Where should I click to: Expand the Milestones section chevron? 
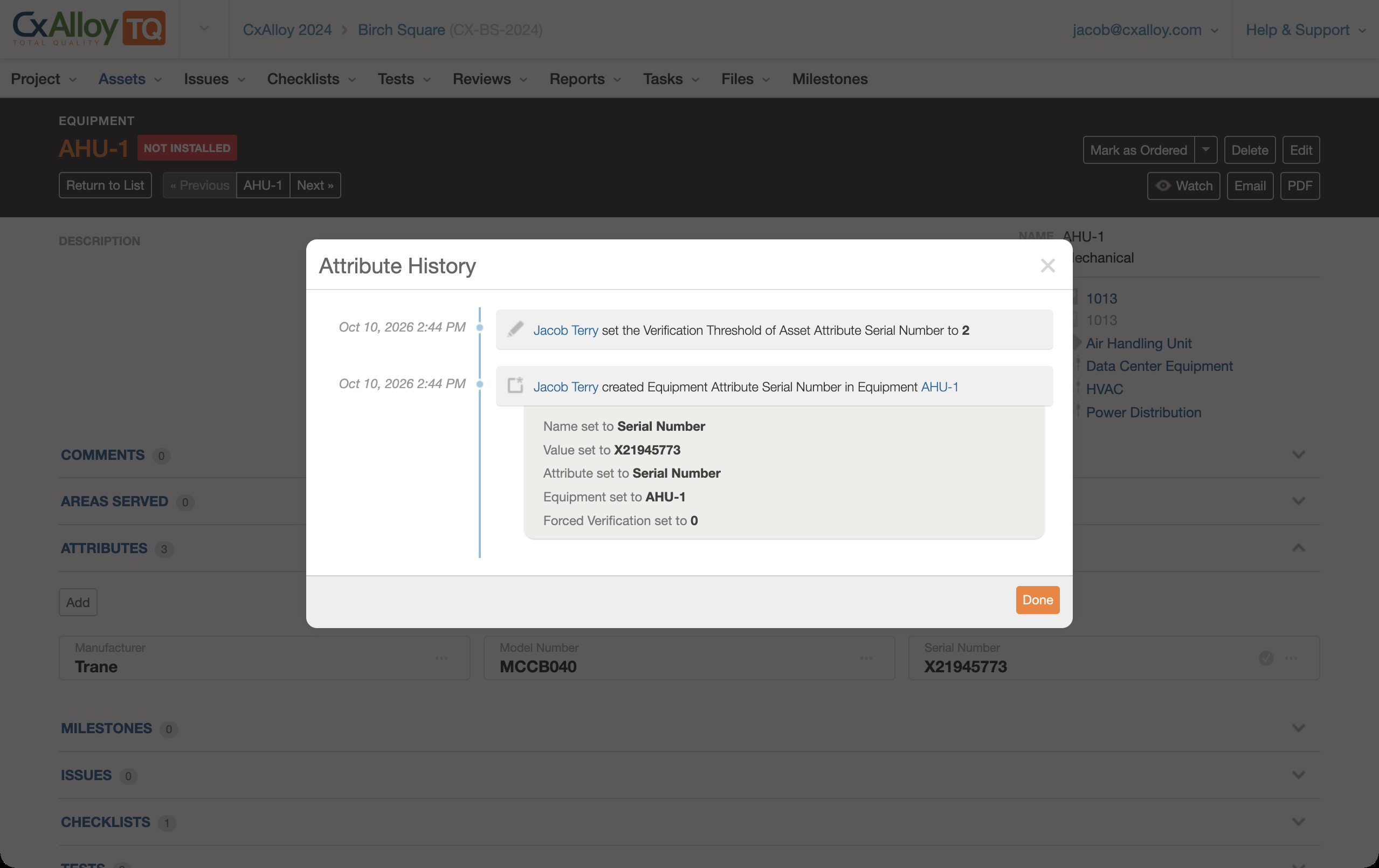[1298, 728]
